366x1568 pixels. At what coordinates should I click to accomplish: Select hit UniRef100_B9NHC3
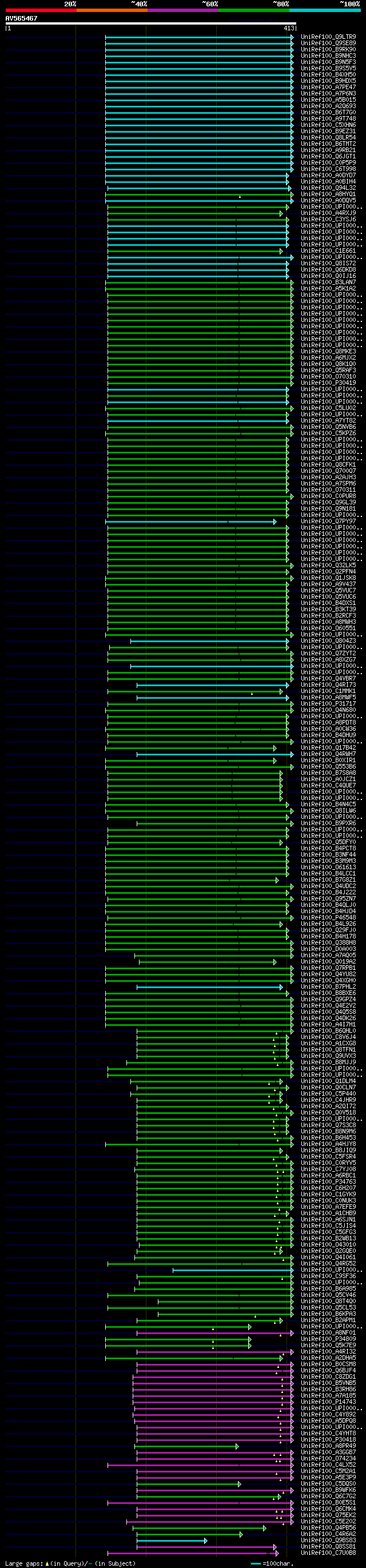click(328, 56)
